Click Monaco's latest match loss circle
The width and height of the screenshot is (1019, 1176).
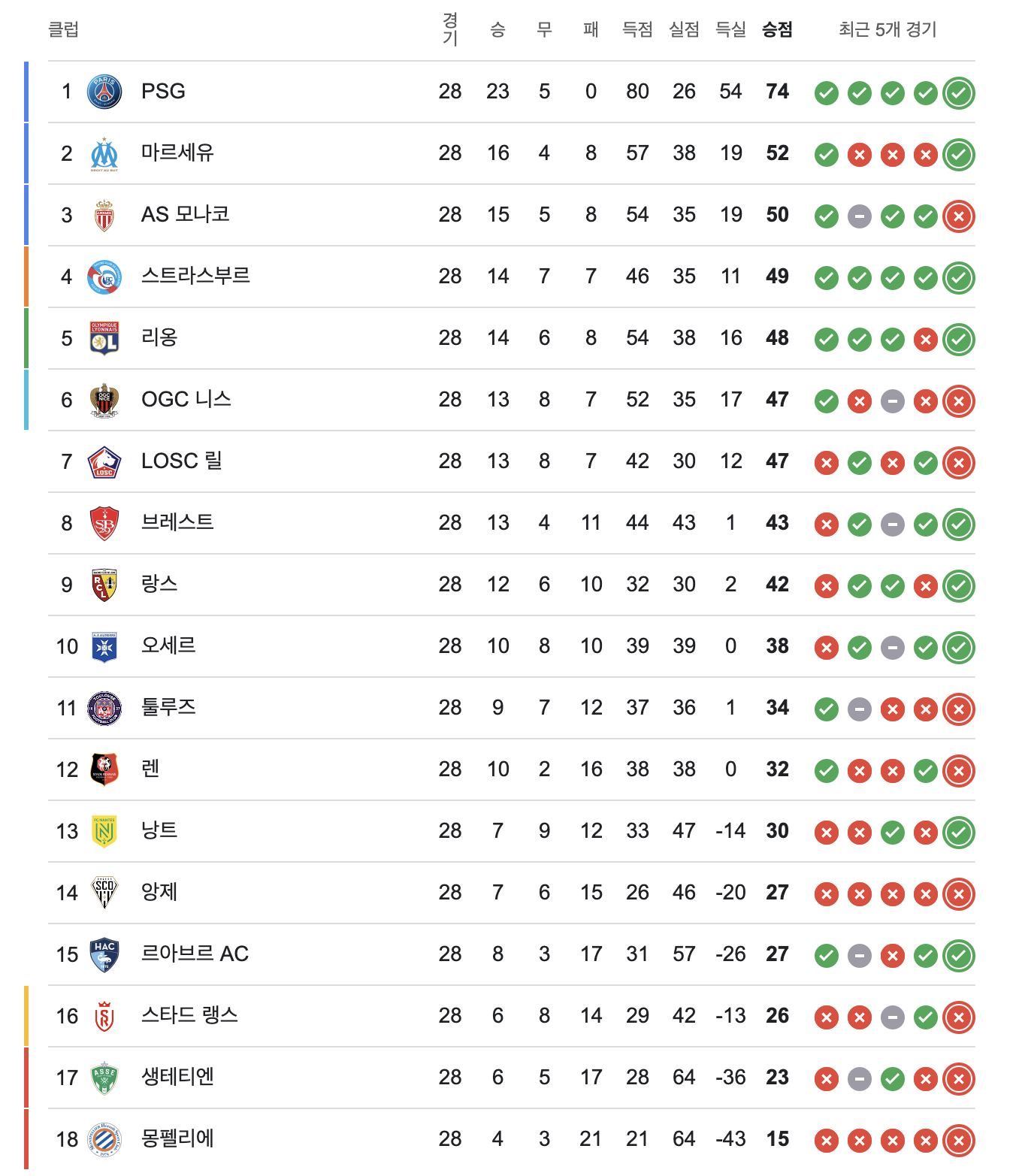959,216
